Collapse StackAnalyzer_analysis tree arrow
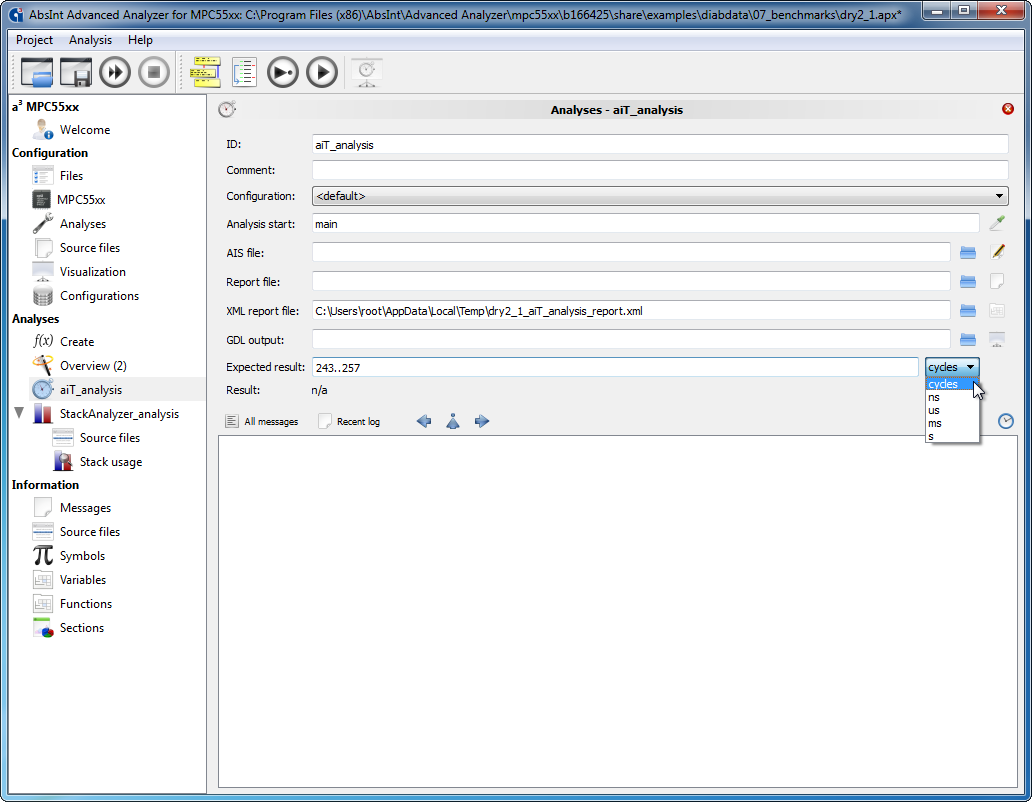1032x802 pixels. (x=19, y=413)
